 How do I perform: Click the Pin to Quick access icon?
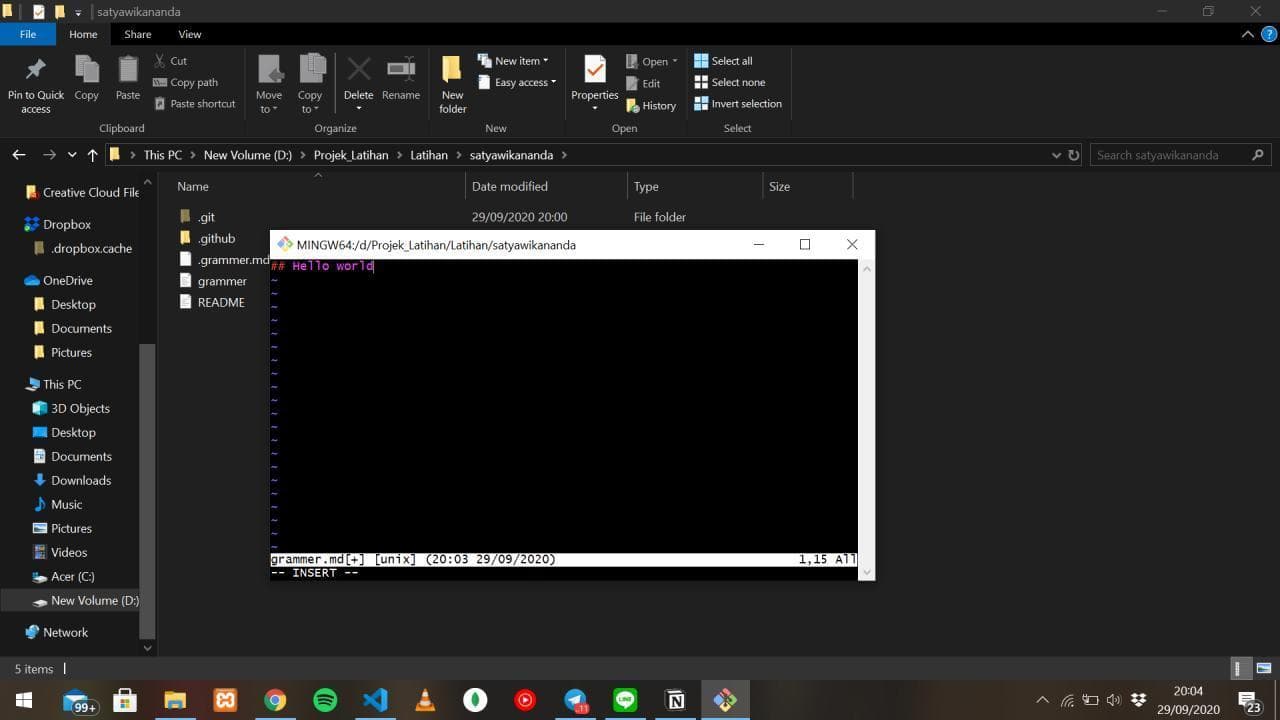pos(35,72)
